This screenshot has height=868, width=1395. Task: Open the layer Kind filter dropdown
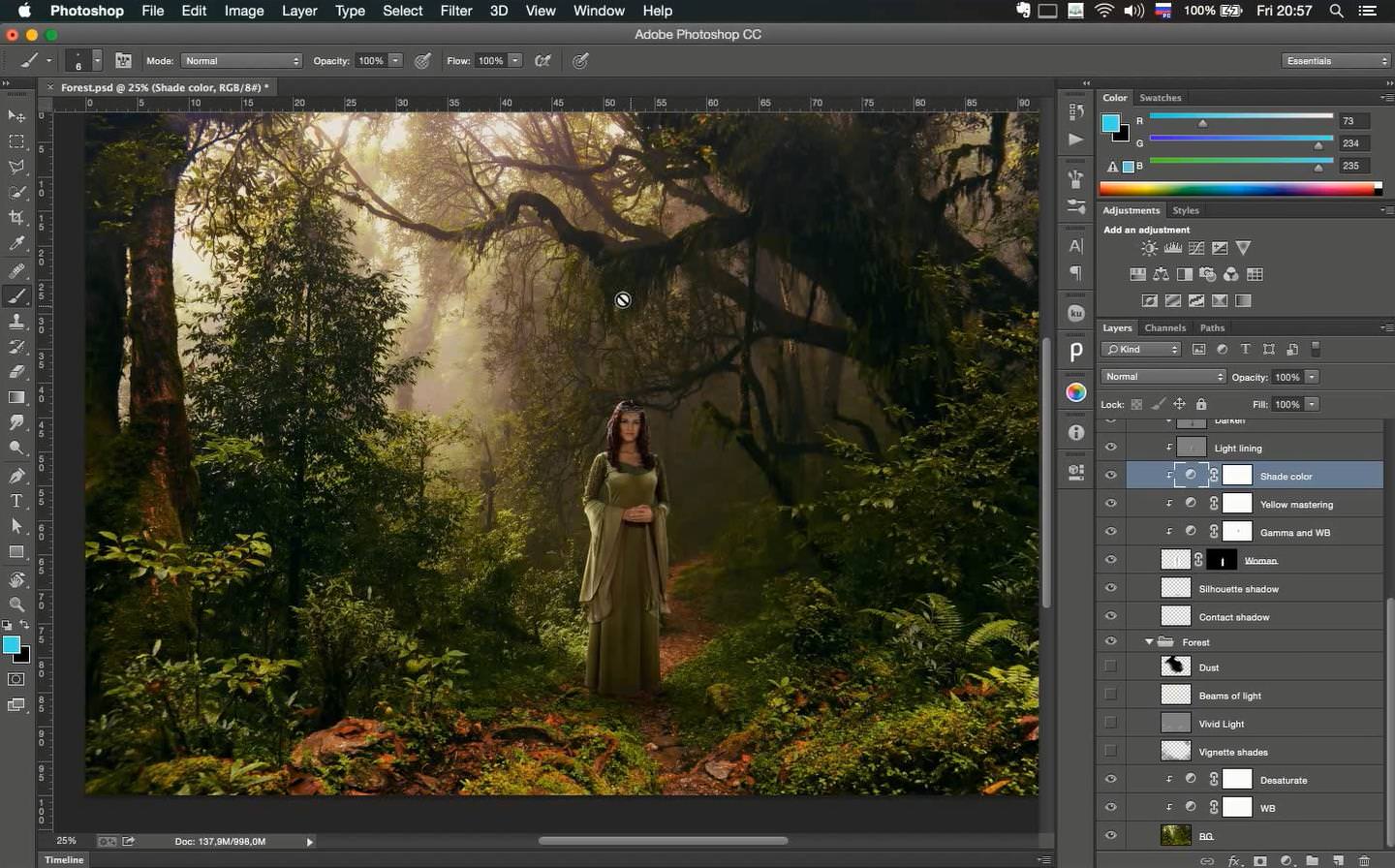tap(1142, 350)
